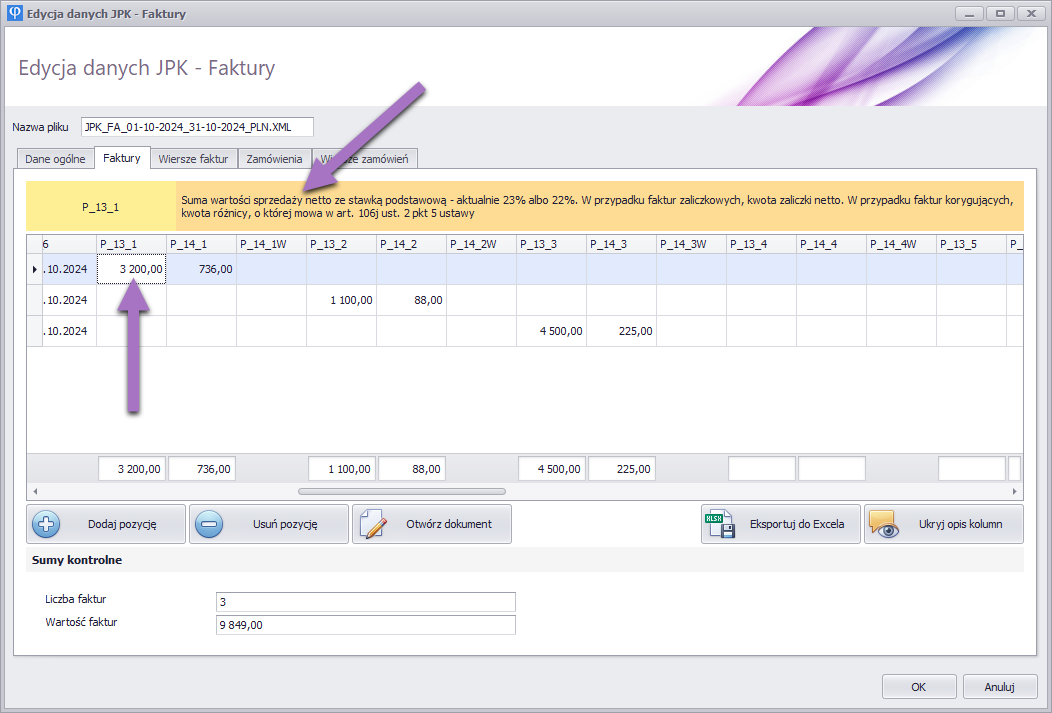Click the application logo in title bar

(x=15, y=14)
